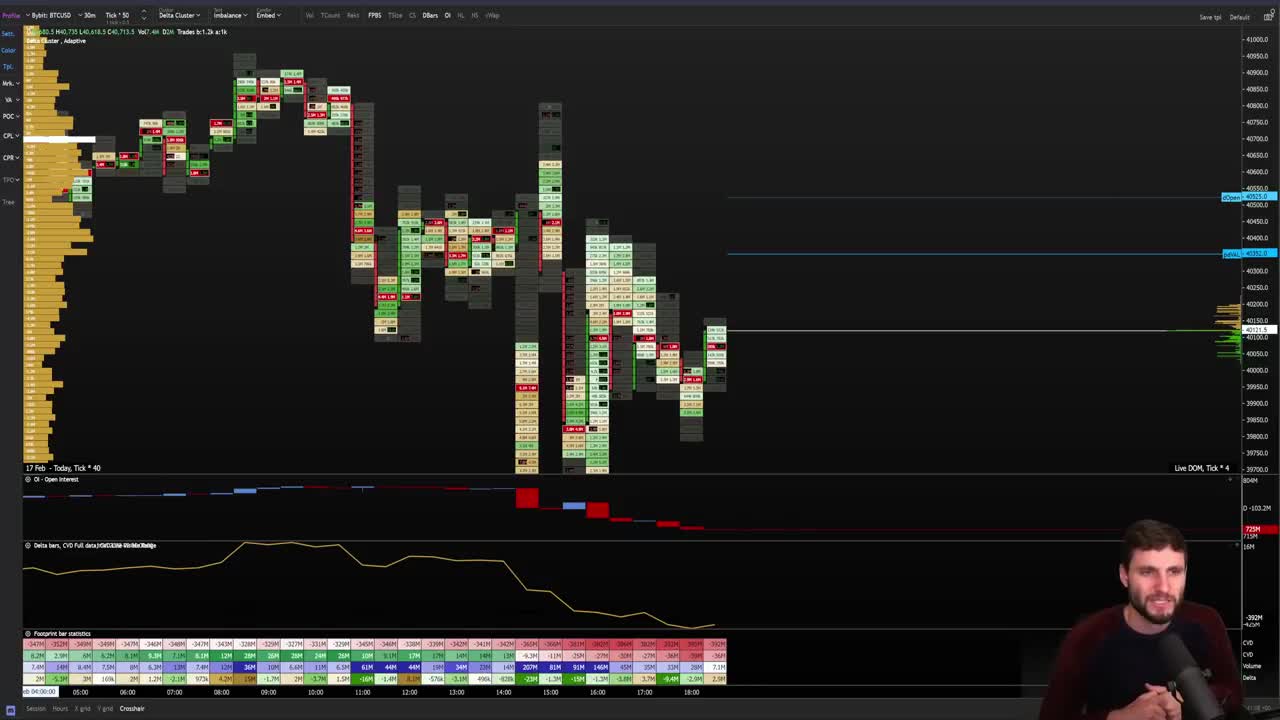Open the Profile menu

pyautogui.click(x=10, y=15)
